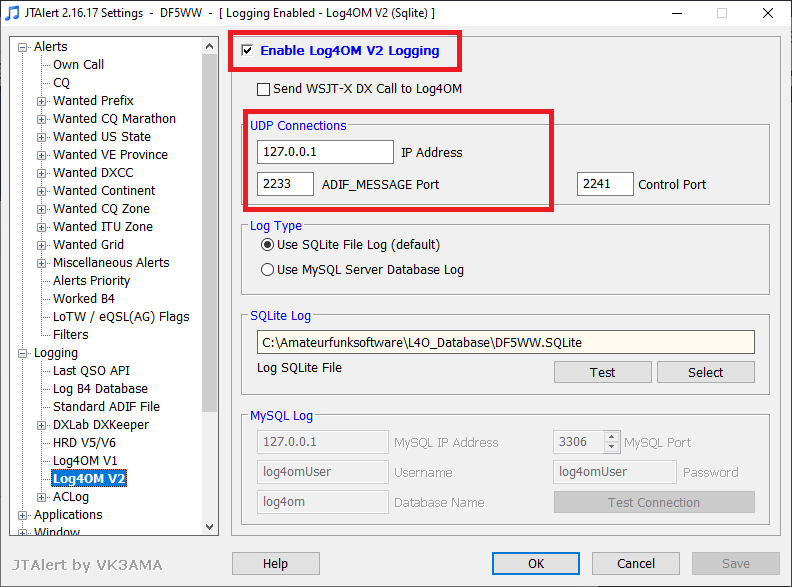The width and height of the screenshot is (792, 587).
Task: Open Filters settings page
Action: click(x=70, y=335)
